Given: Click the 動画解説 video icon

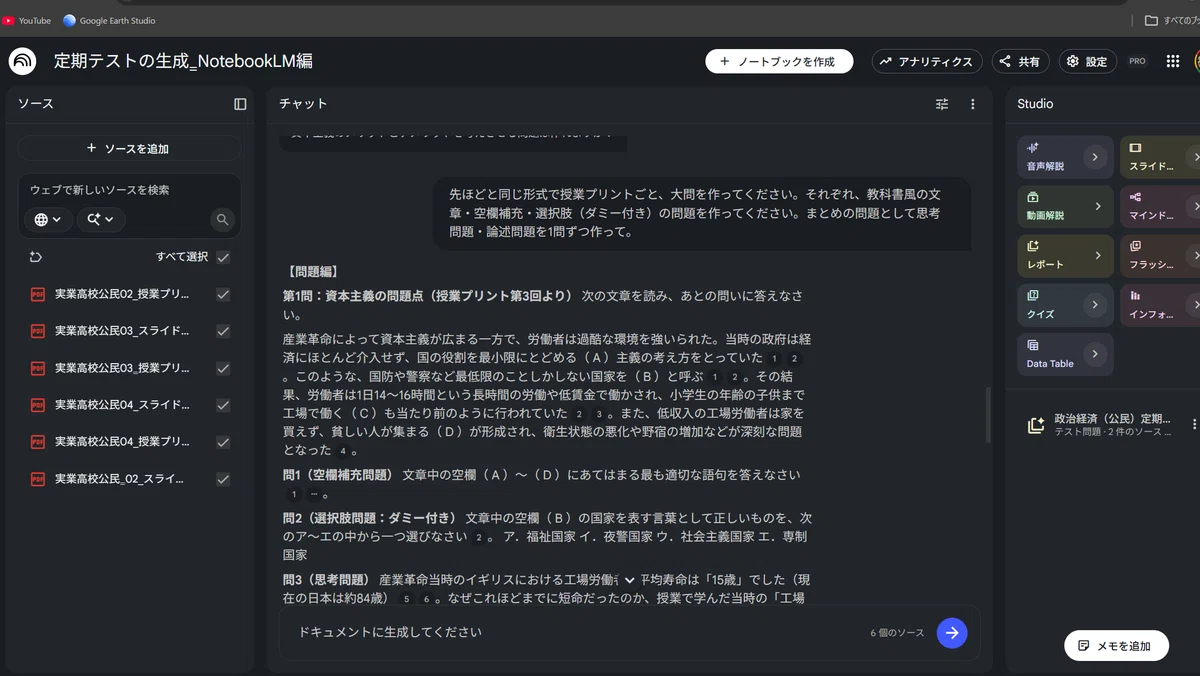Looking at the screenshot, I should 1033,197.
